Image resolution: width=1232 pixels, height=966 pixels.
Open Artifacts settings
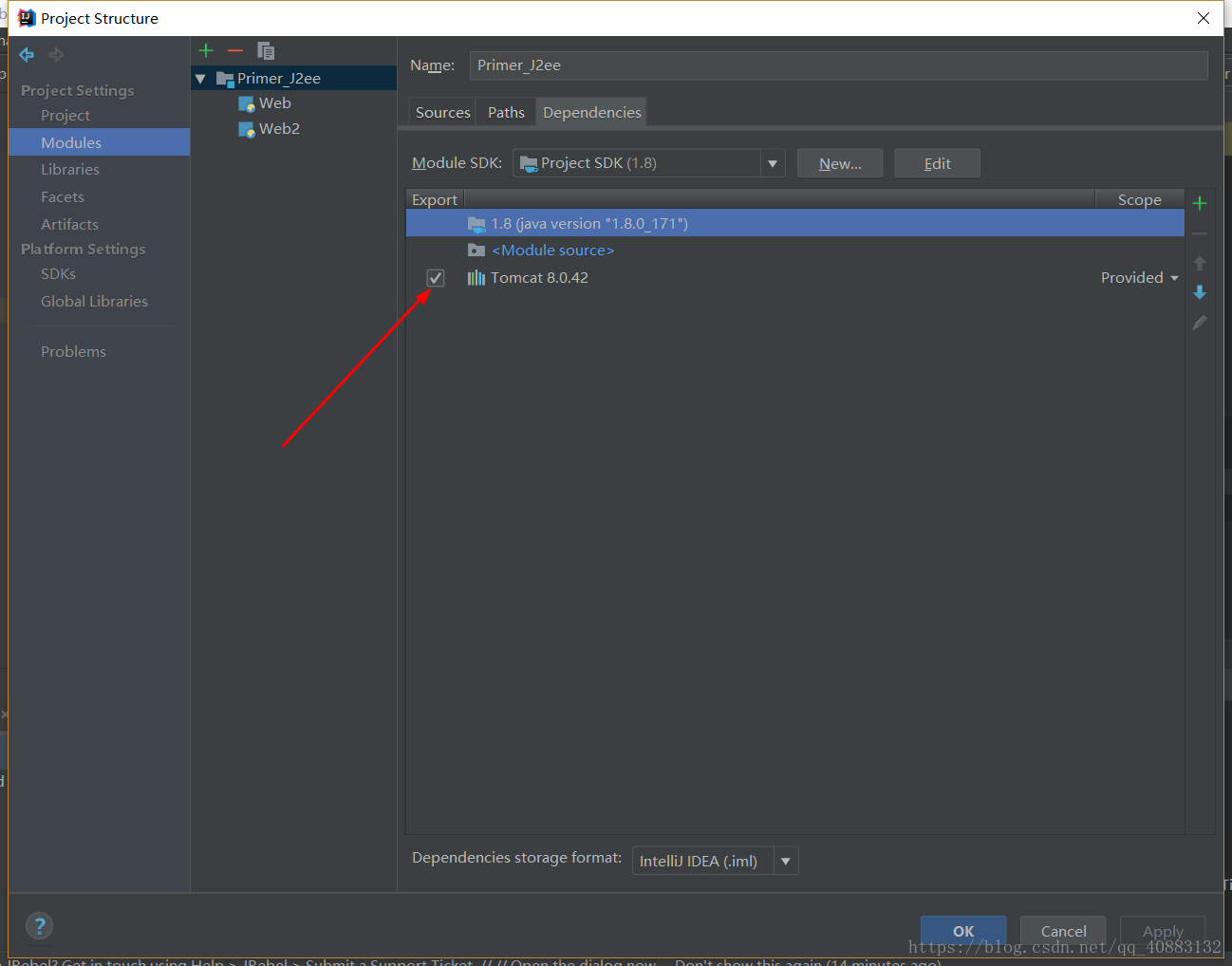coord(69,225)
